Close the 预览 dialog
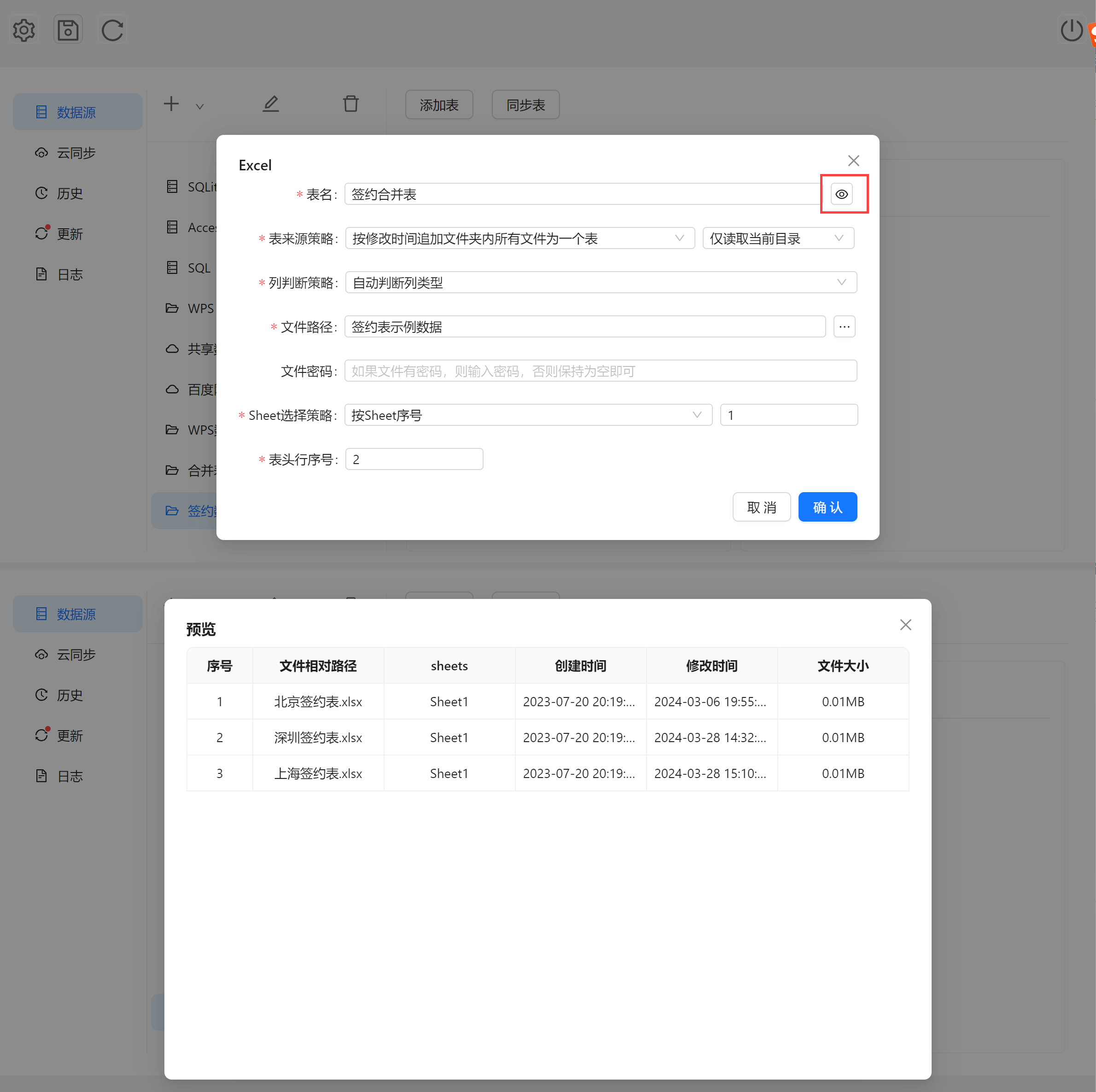This screenshot has height=1092, width=1096. [905, 624]
